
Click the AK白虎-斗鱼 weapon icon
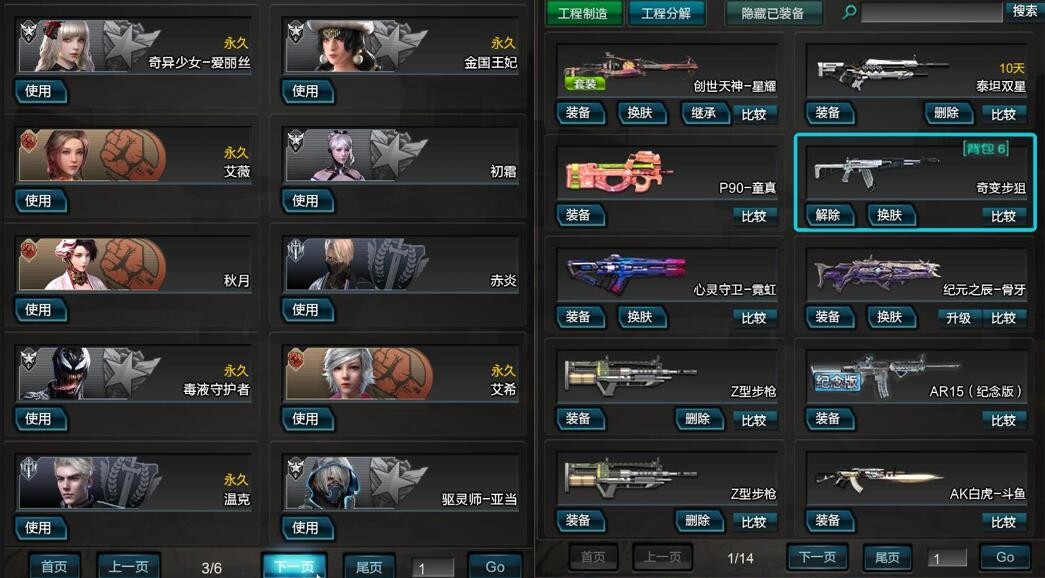[x=879, y=479]
